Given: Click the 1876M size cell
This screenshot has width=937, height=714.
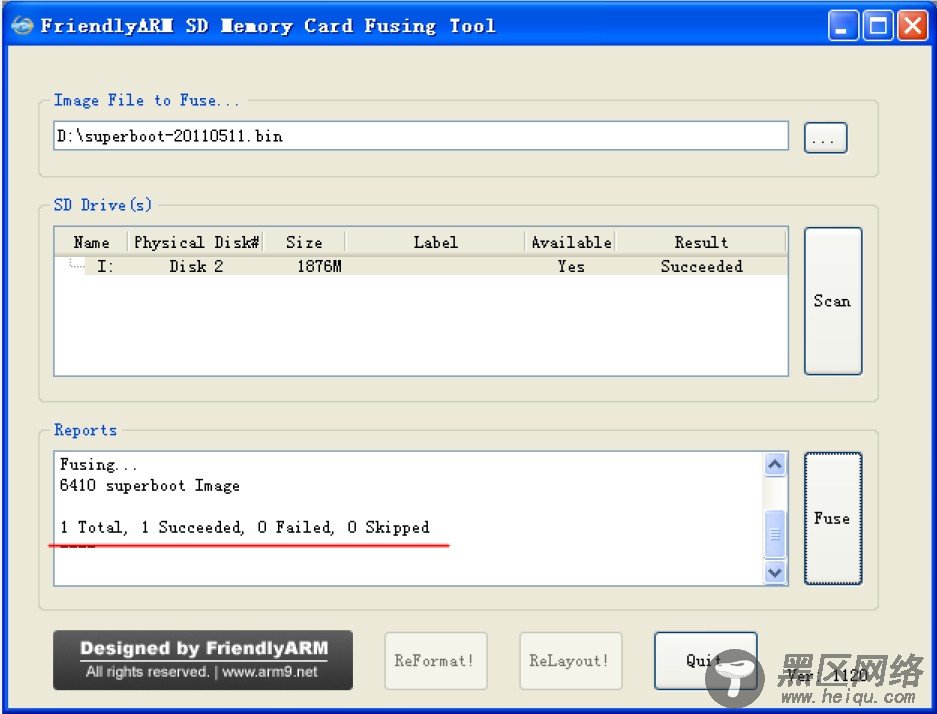Looking at the screenshot, I should 320,266.
